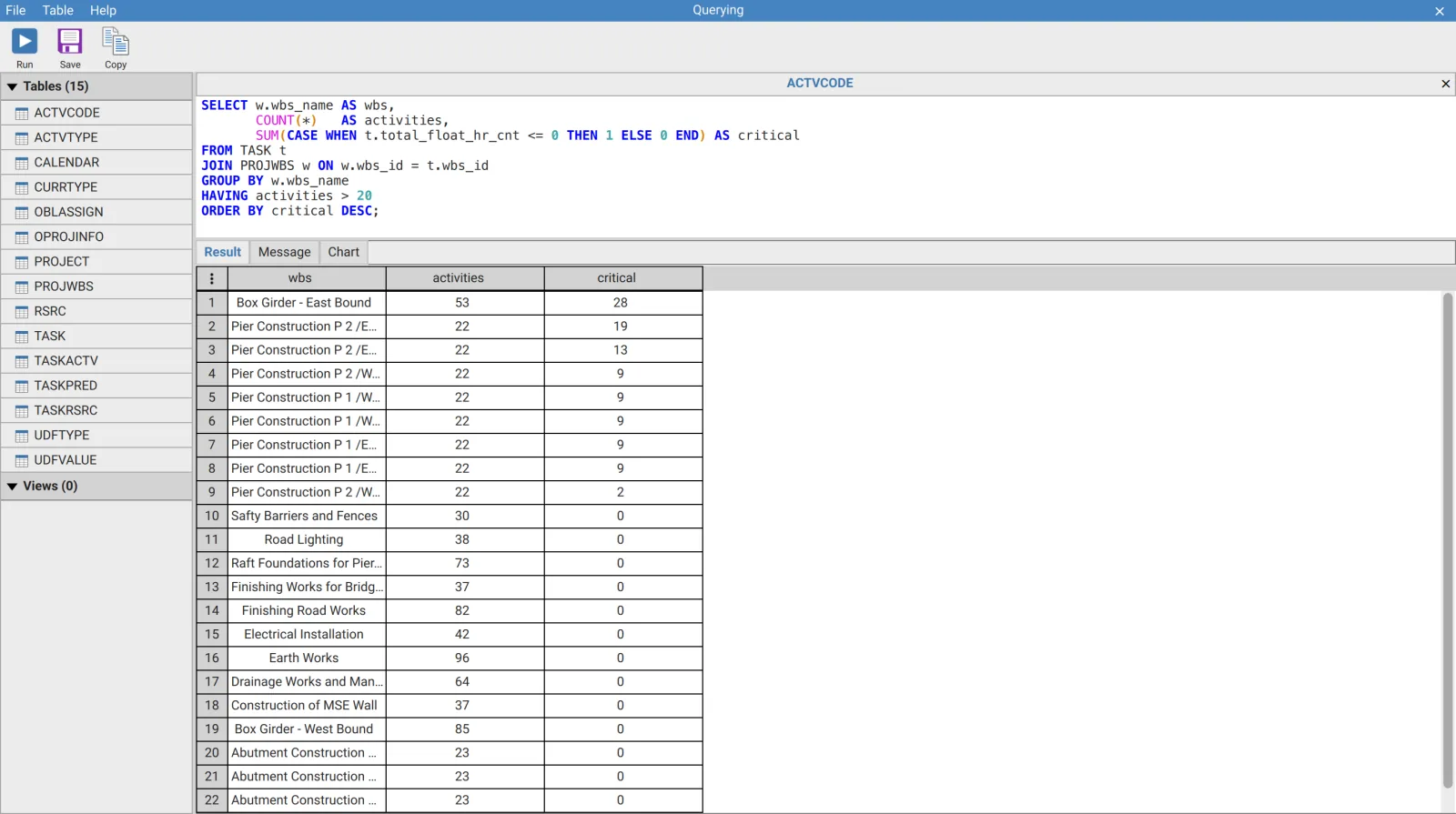Open the UDFVALUE table
Screen dimensions: 1456x814
(96, 460)
